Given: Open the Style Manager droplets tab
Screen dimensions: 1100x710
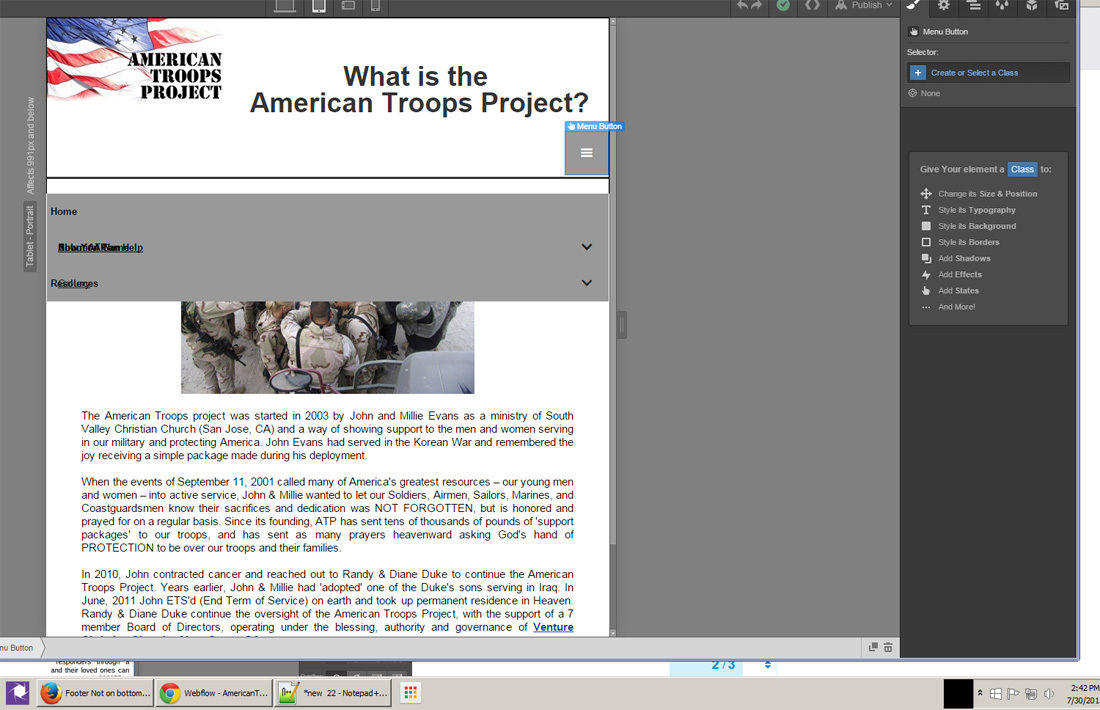Looking at the screenshot, I should pos(1002,6).
